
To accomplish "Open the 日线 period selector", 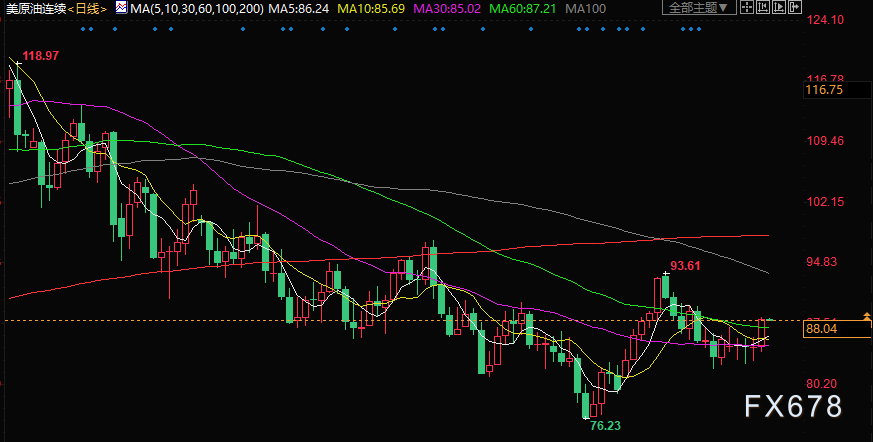I will tap(88, 8).
